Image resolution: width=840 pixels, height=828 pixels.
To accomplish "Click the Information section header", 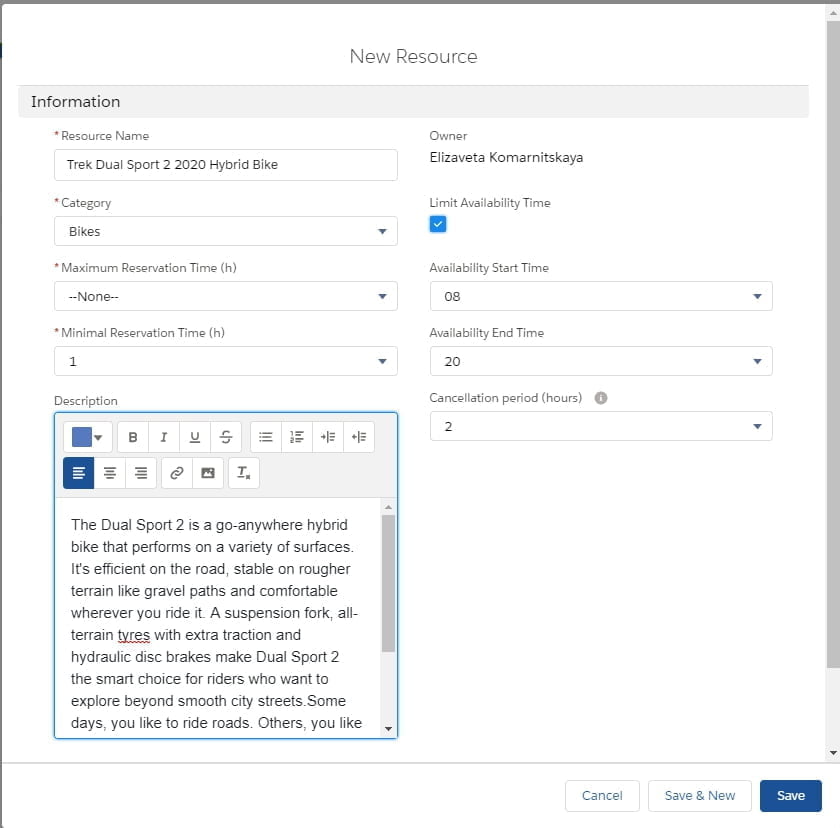I will pyautogui.click(x=413, y=102).
